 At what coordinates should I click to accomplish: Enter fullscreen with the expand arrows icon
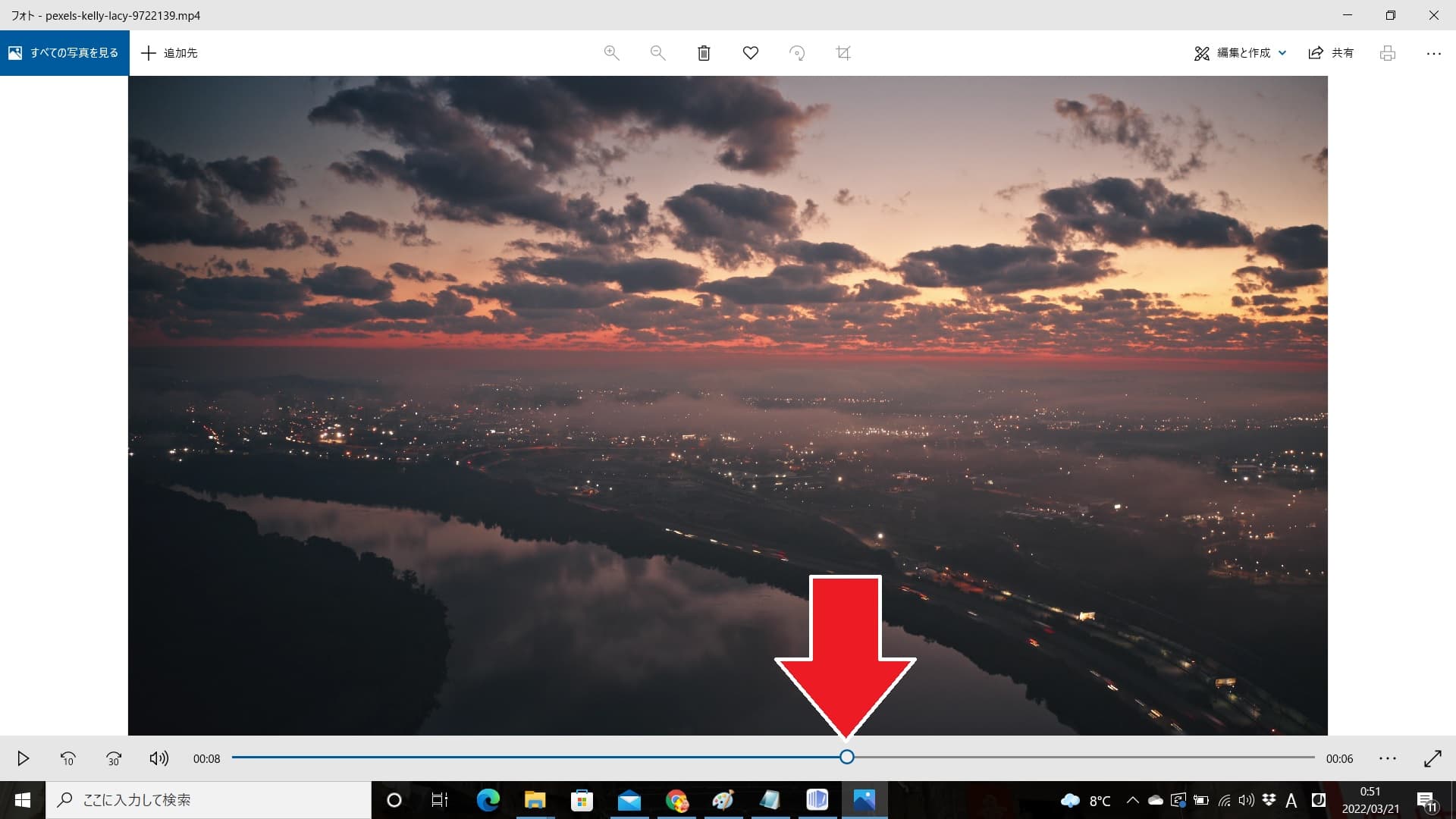(1432, 758)
